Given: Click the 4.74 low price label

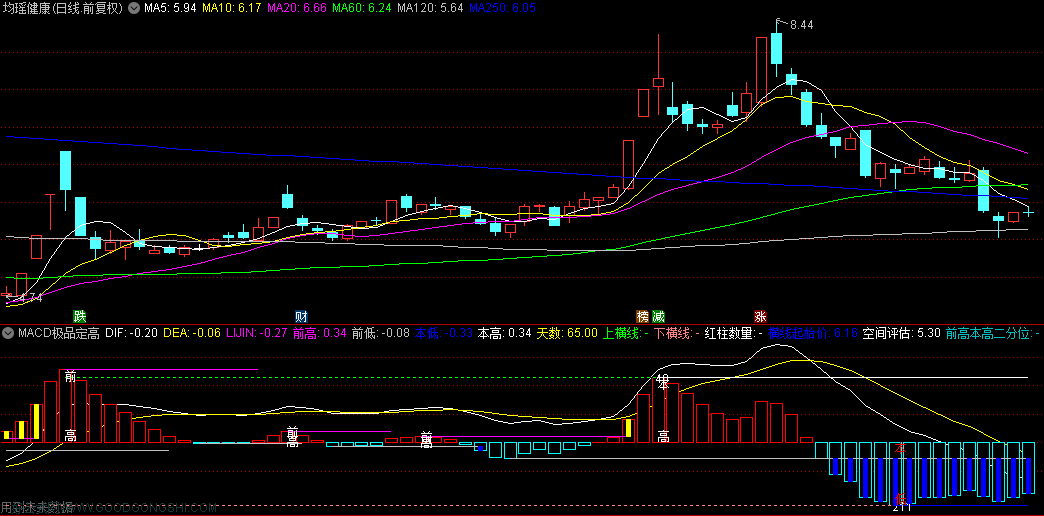Looking at the screenshot, I should pyautogui.click(x=31, y=298).
